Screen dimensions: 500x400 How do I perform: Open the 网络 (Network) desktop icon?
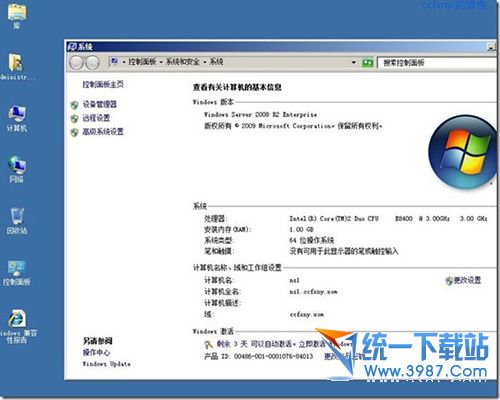click(17, 169)
